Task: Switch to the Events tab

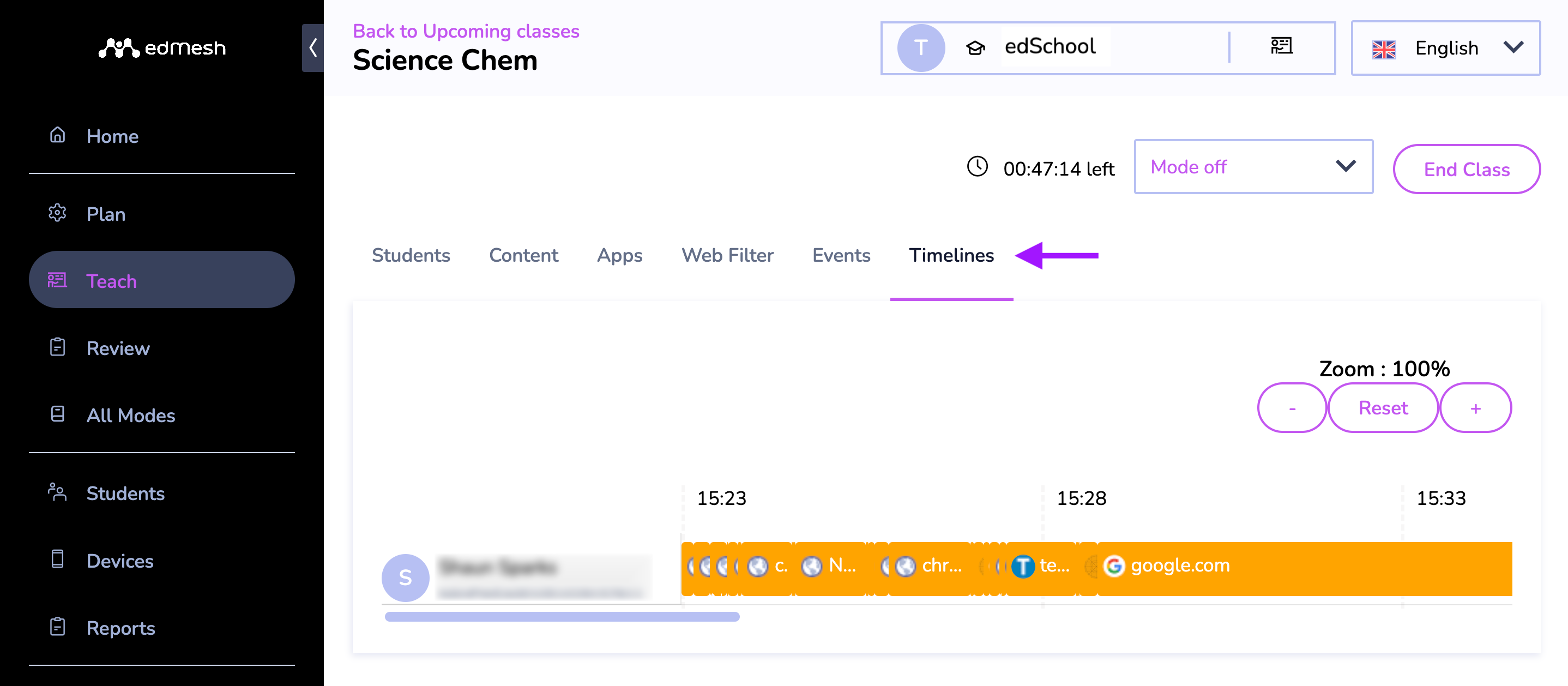Action: tap(841, 255)
